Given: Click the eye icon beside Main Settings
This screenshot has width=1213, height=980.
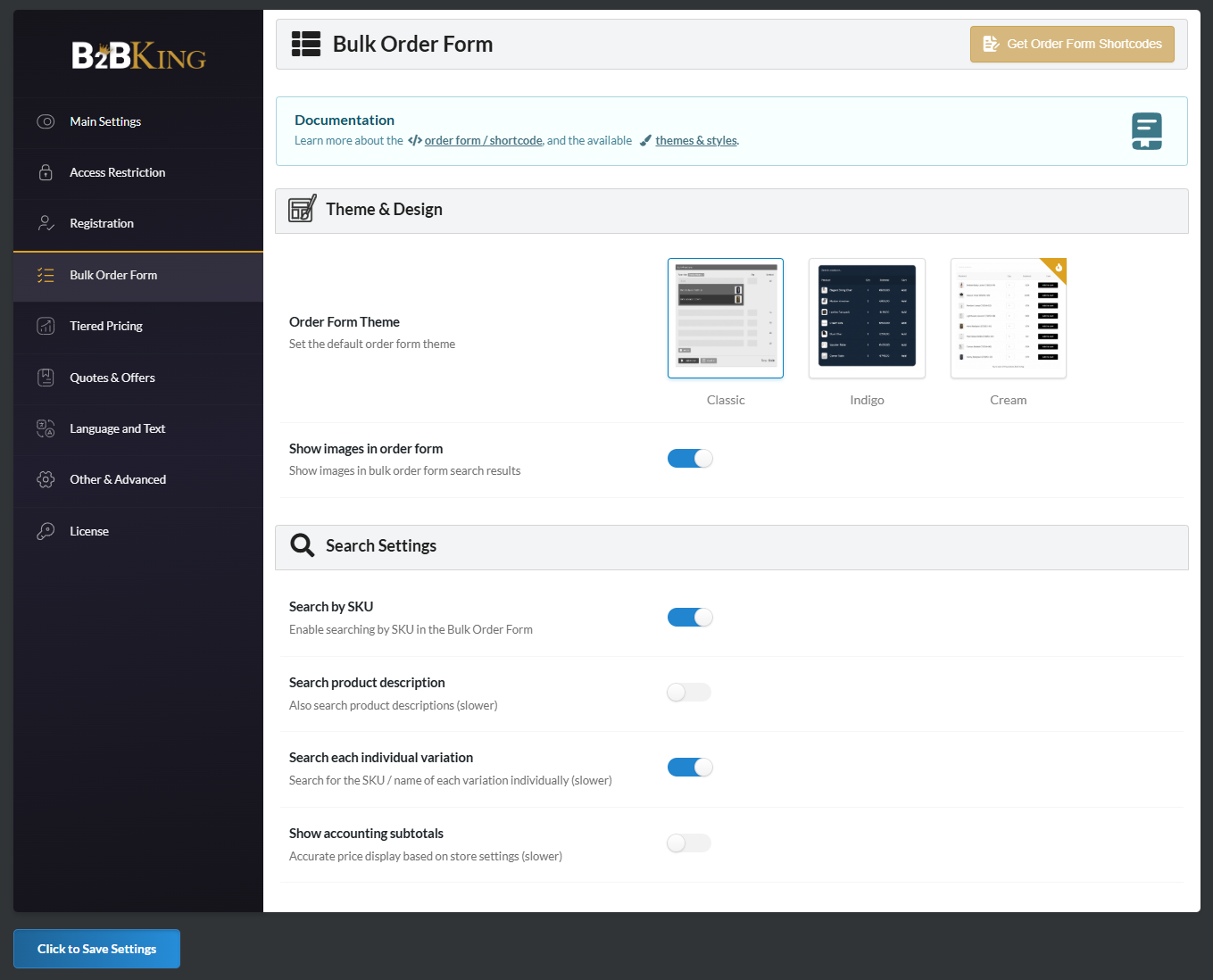Looking at the screenshot, I should click(46, 121).
